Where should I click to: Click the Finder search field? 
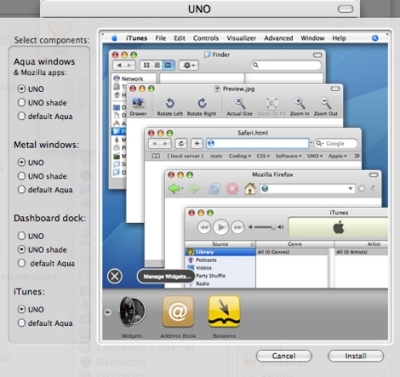286,65
